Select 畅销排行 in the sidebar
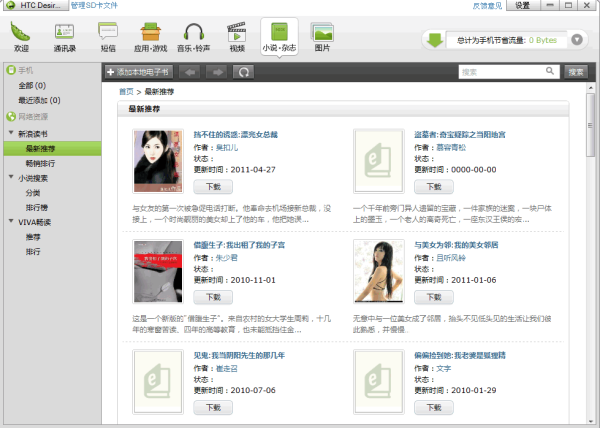The width and height of the screenshot is (600, 428). pos(40,163)
